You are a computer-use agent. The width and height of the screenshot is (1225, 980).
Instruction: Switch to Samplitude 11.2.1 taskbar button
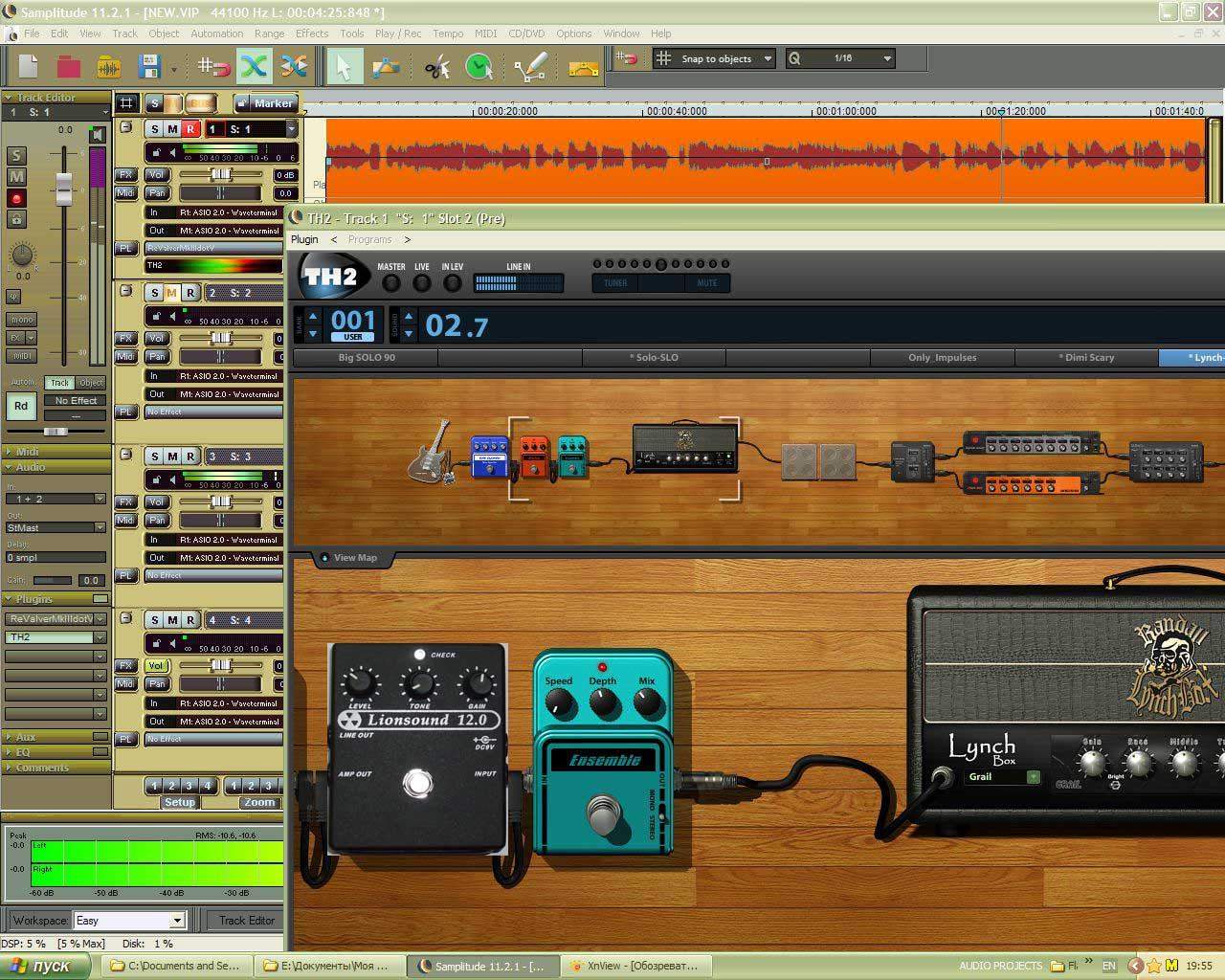click(x=482, y=966)
